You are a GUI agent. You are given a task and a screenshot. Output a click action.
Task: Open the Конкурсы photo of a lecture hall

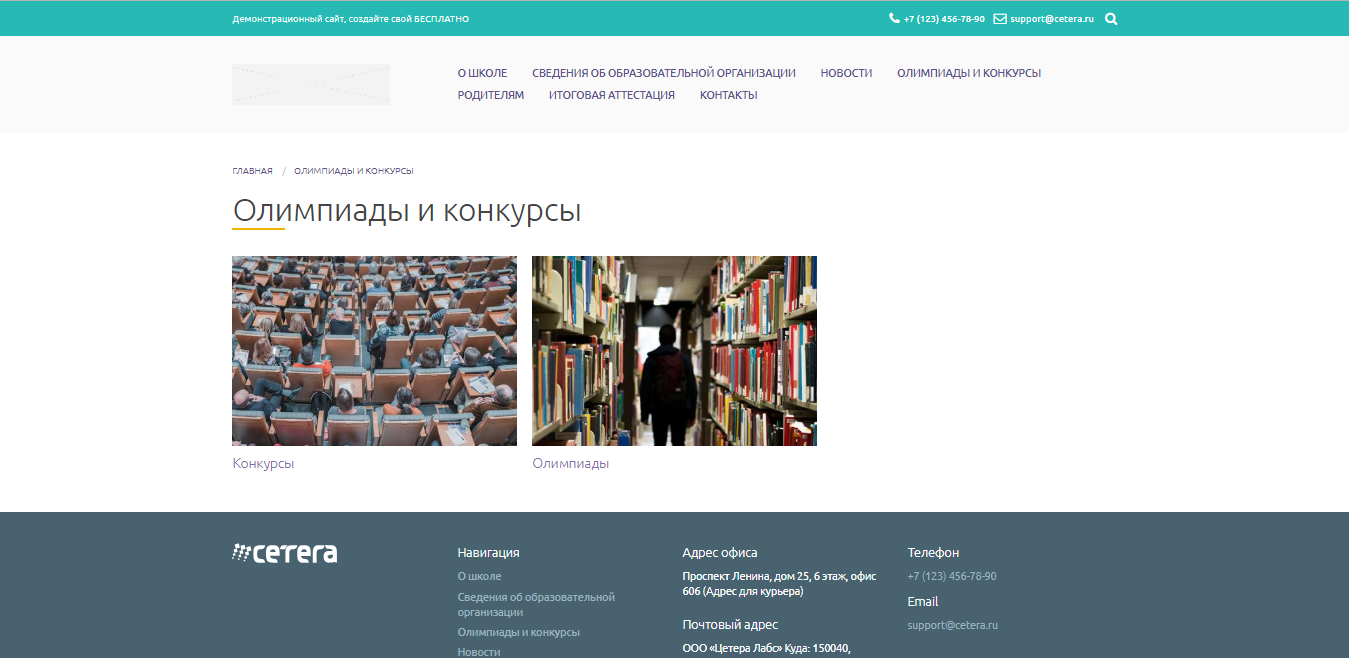coord(374,350)
